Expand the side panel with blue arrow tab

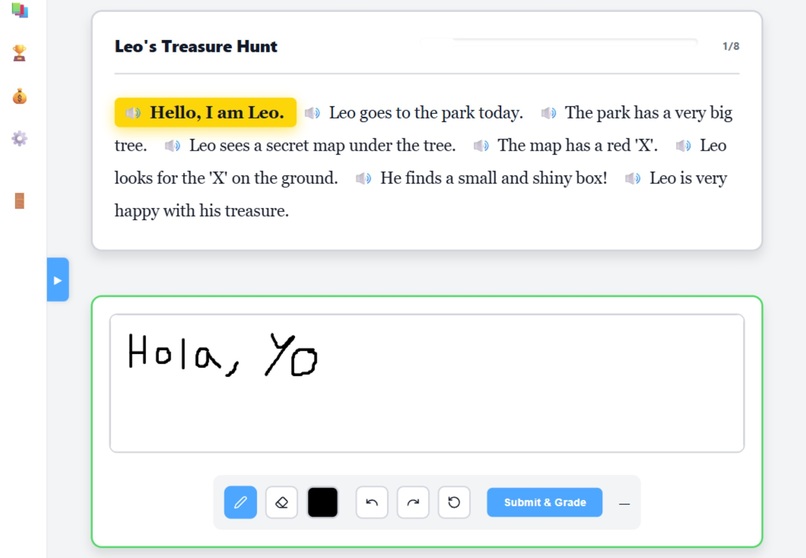point(58,280)
